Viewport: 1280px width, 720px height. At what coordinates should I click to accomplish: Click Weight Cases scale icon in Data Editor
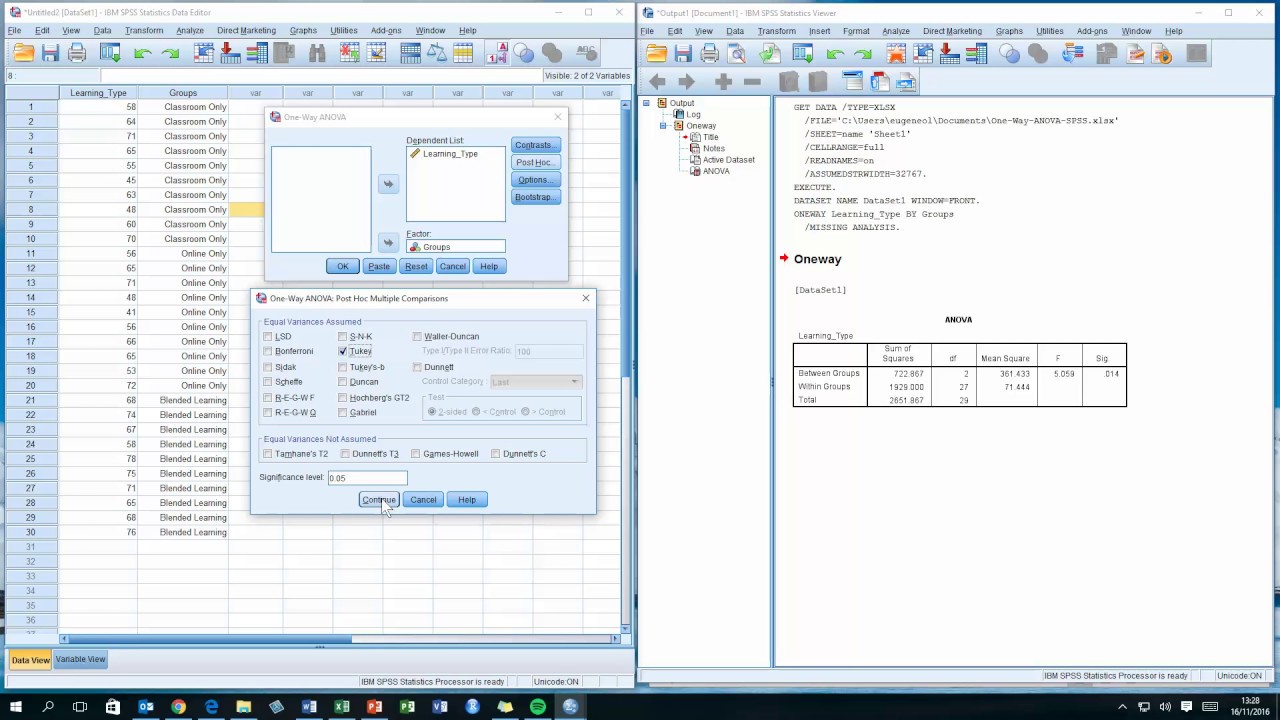click(438, 53)
